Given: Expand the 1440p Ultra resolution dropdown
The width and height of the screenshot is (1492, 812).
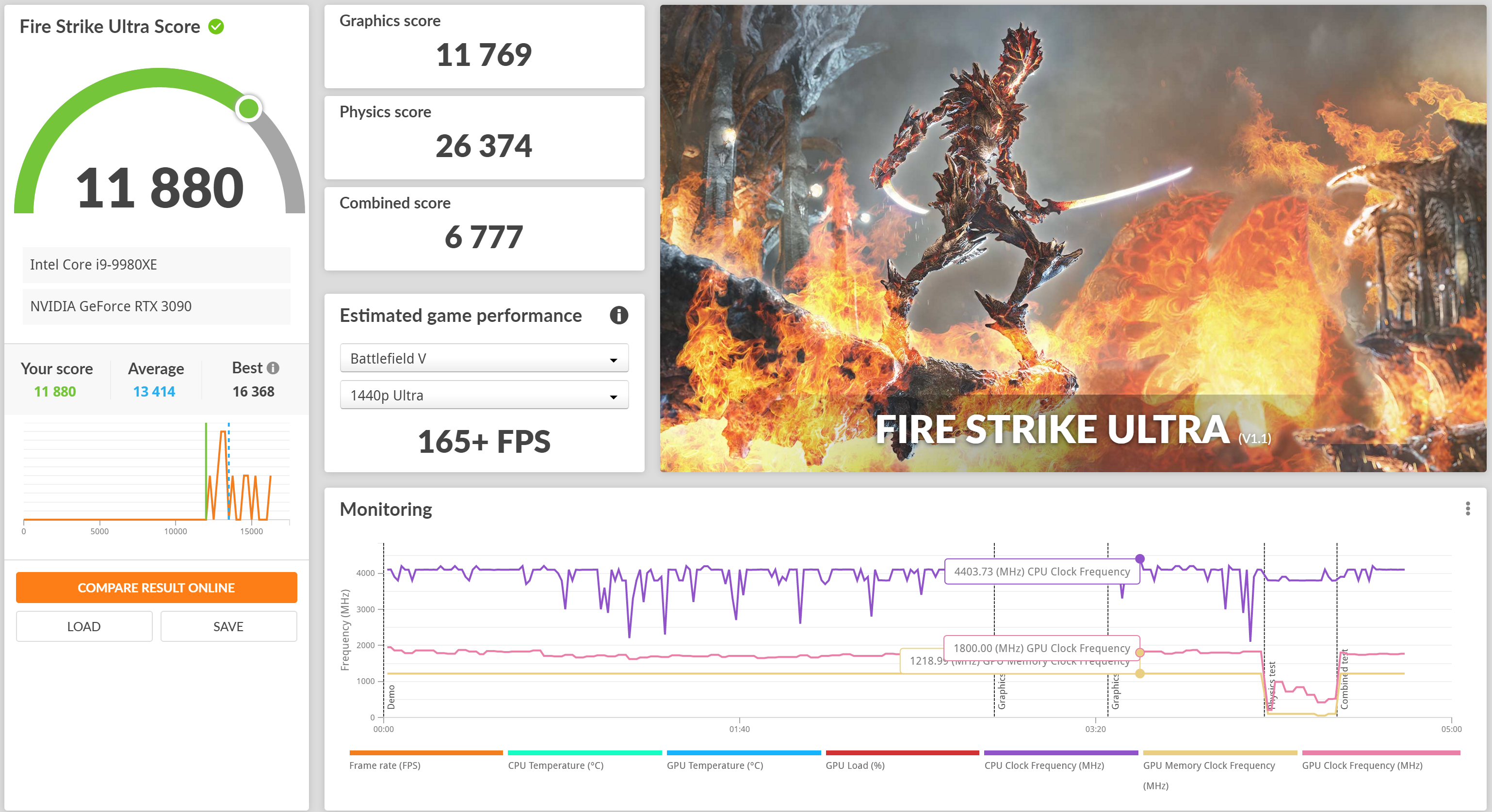Looking at the screenshot, I should click(484, 395).
